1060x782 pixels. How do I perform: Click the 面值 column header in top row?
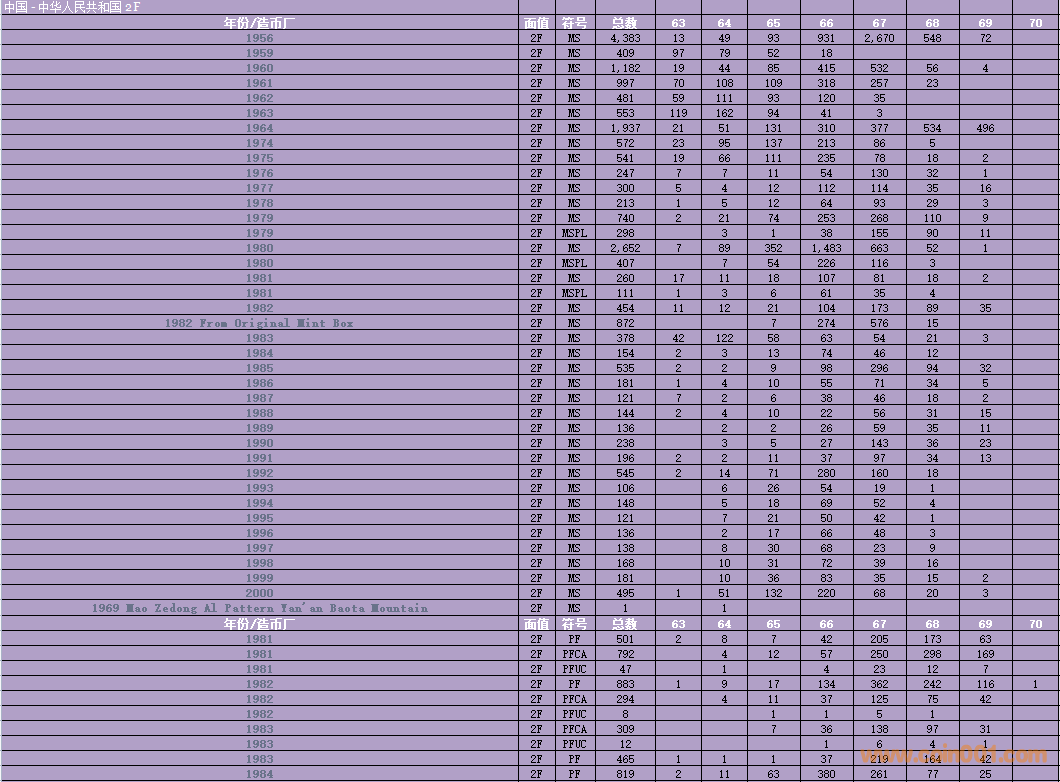pyautogui.click(x=536, y=23)
